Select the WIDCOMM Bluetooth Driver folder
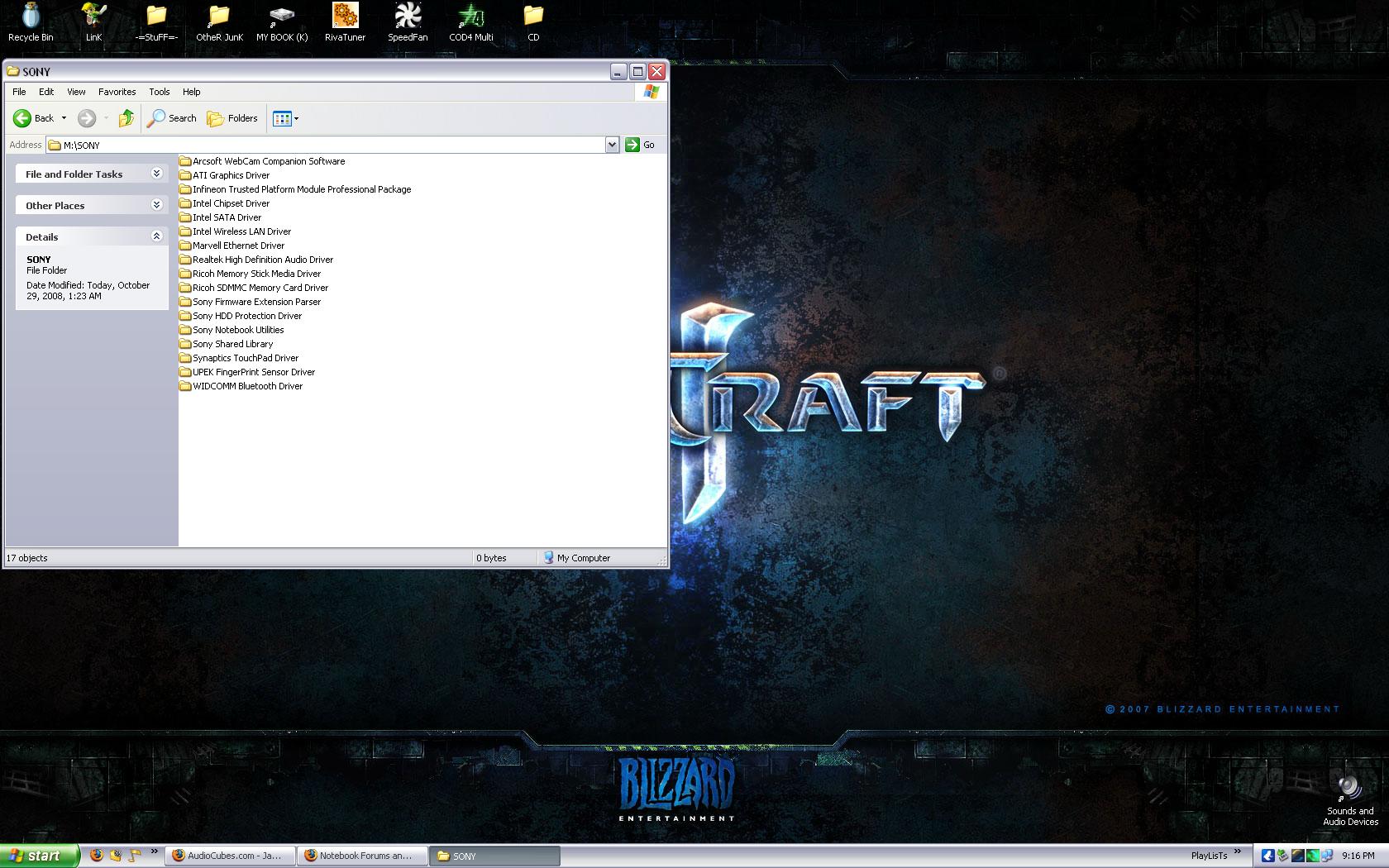This screenshot has height=868, width=1389. [241, 386]
